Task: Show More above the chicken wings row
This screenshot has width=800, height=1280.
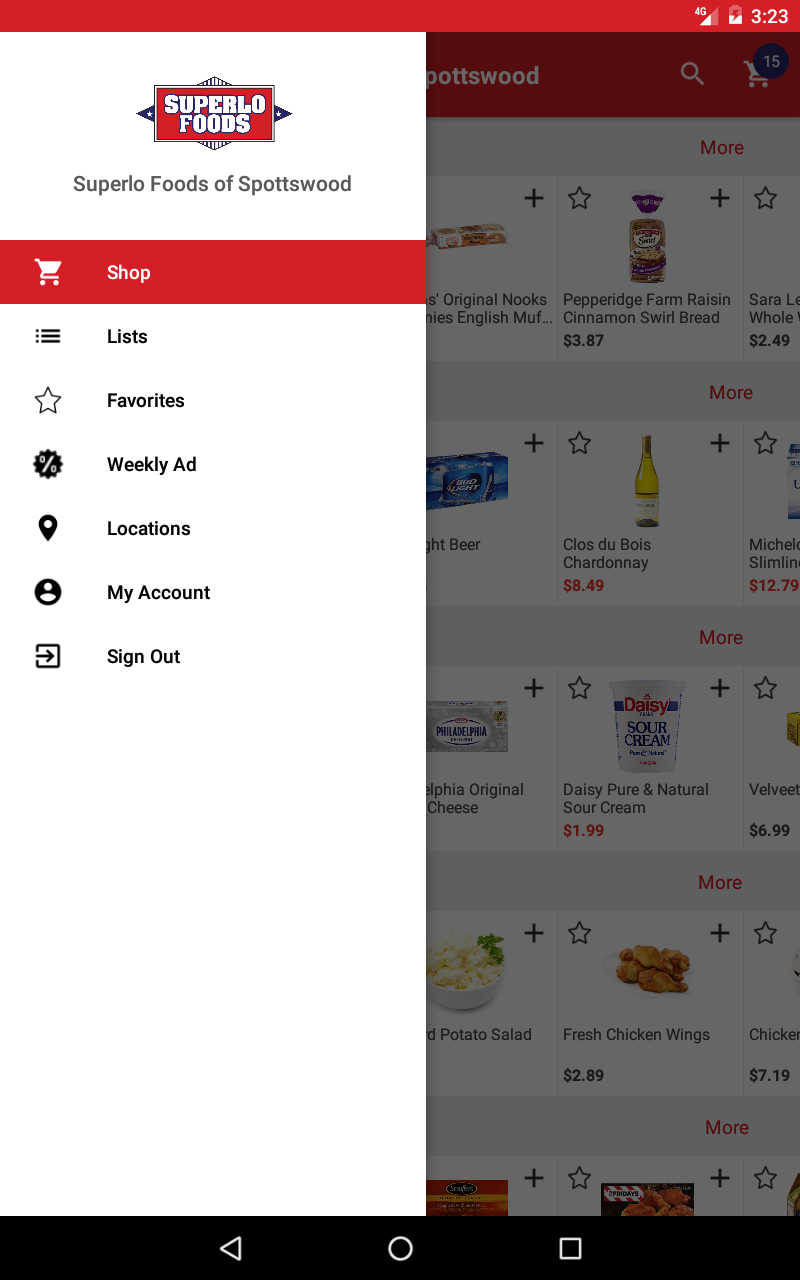Action: (x=720, y=882)
